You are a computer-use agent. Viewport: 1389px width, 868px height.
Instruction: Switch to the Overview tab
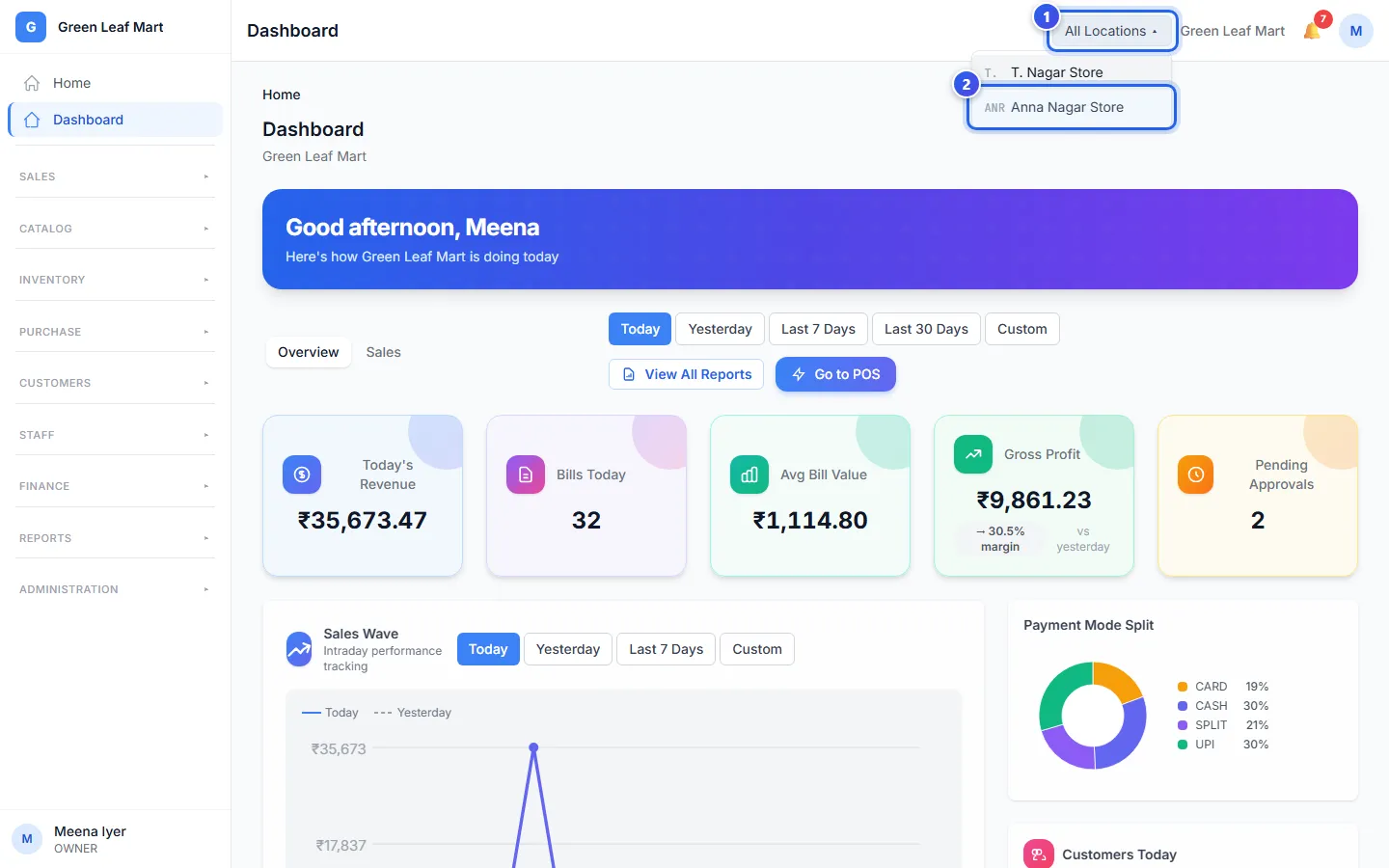309,352
